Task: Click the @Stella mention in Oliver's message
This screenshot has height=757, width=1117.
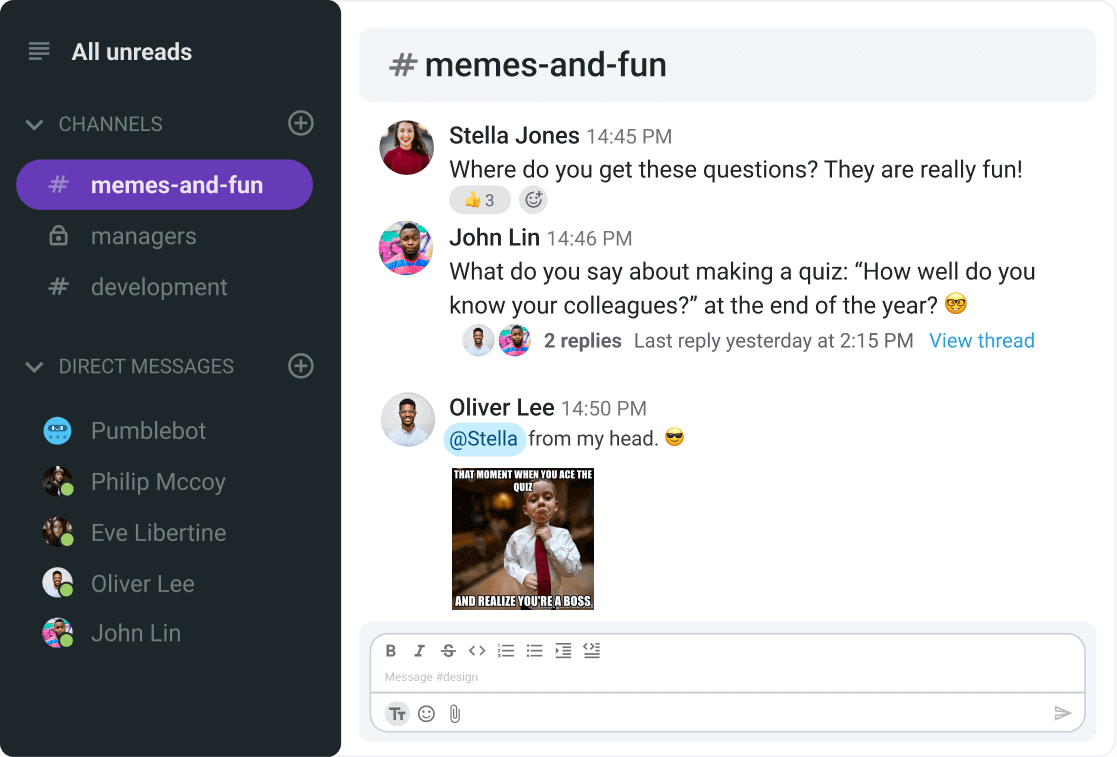Action: pyautogui.click(x=484, y=438)
